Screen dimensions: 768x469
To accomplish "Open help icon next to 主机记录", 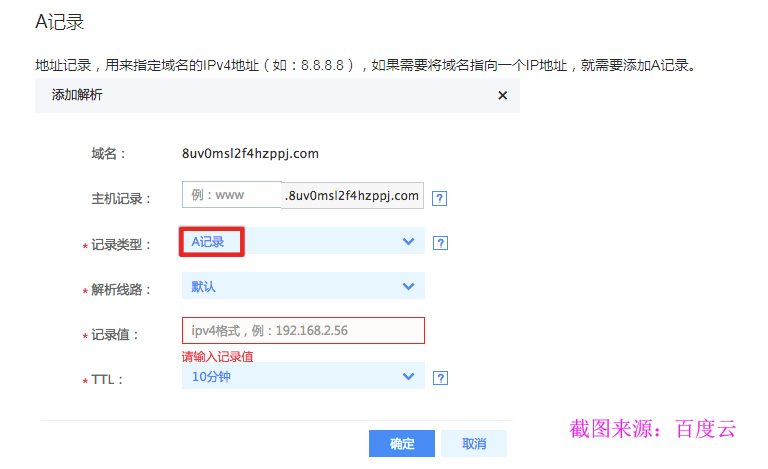I will (439, 198).
